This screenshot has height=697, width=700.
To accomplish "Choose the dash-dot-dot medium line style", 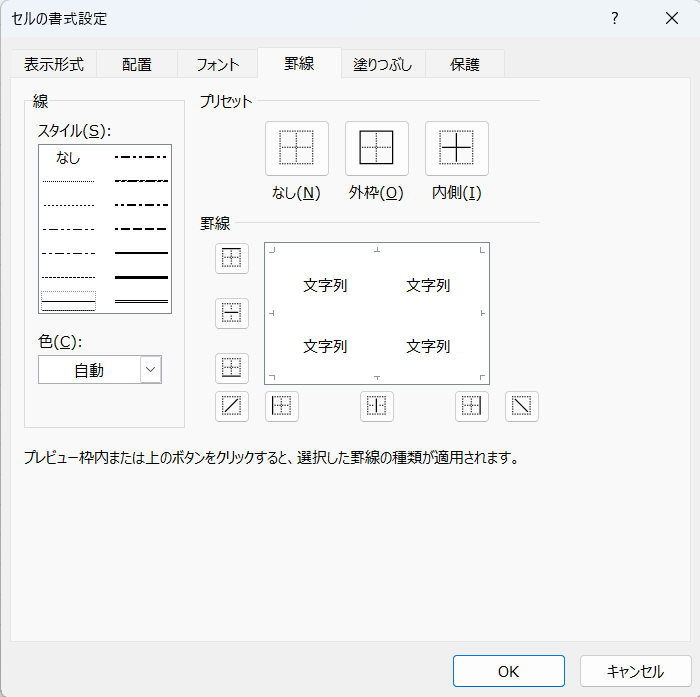I will [x=141, y=157].
